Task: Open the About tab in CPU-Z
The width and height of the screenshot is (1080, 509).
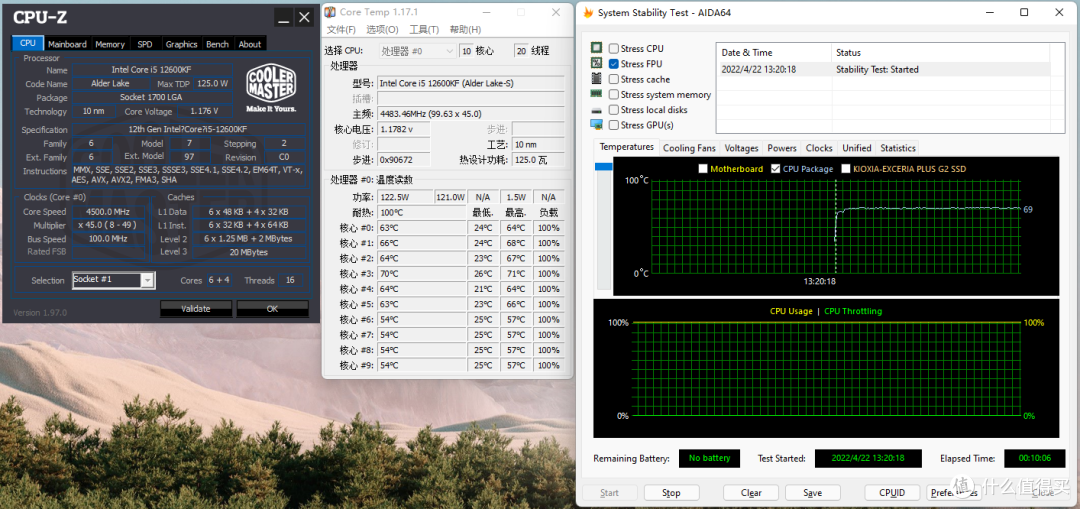Action: click(250, 44)
